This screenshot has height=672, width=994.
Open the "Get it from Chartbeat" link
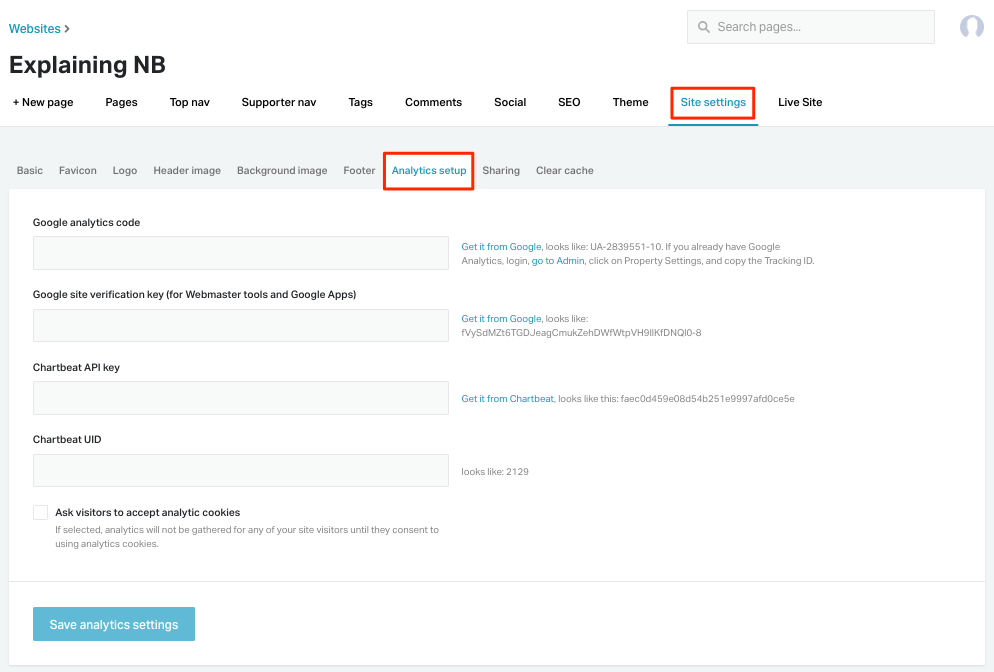click(x=505, y=398)
